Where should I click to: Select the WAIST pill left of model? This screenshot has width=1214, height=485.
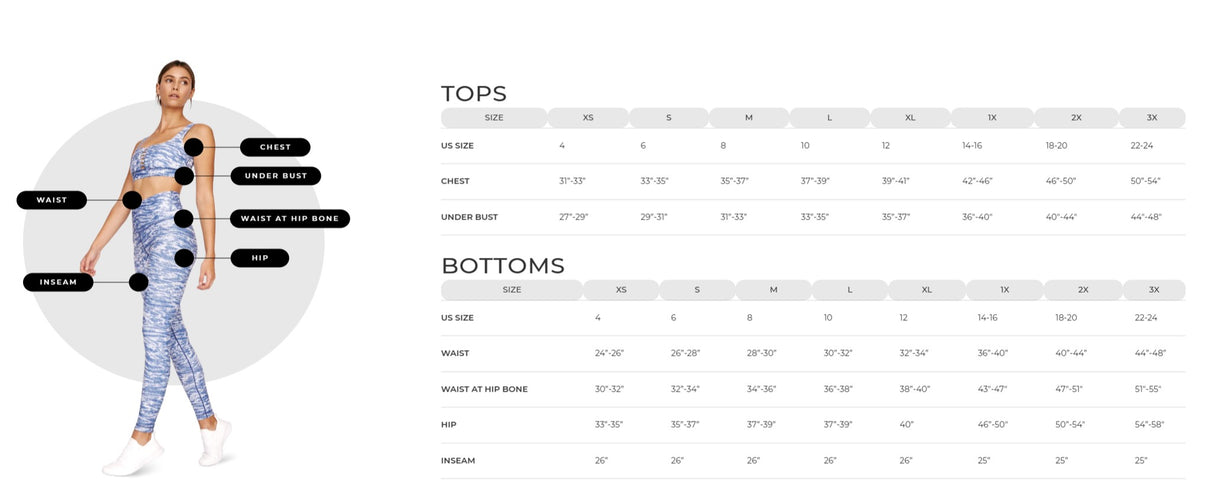52,200
